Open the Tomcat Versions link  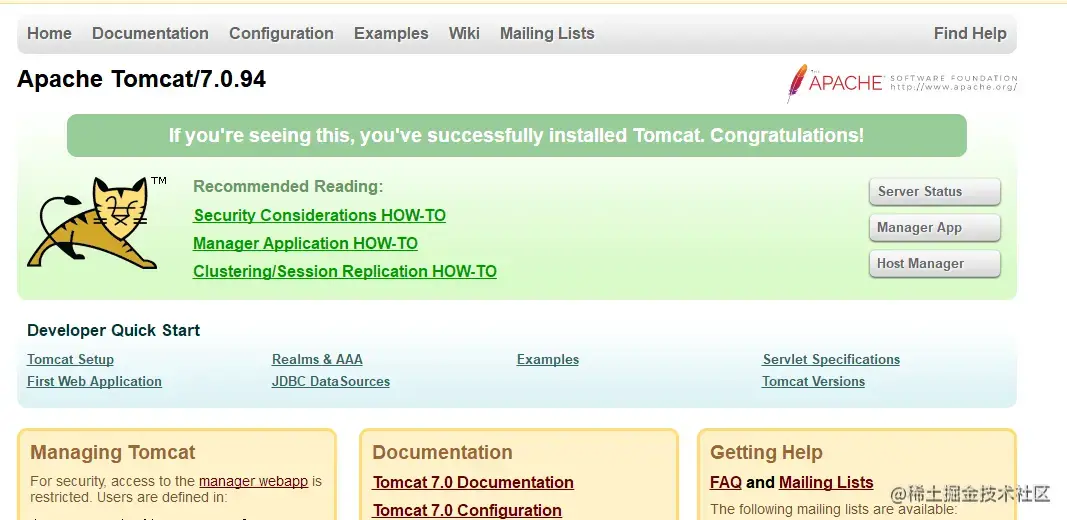point(814,381)
